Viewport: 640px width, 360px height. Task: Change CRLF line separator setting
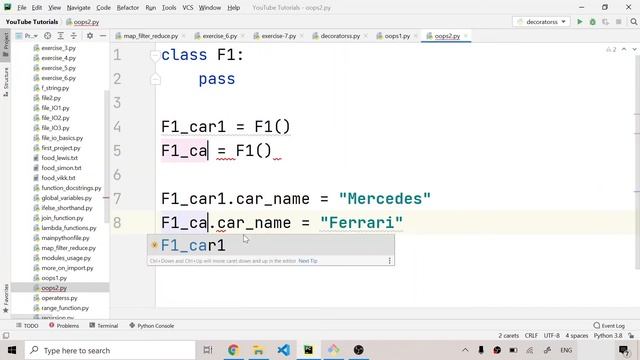pyautogui.click(x=531, y=336)
